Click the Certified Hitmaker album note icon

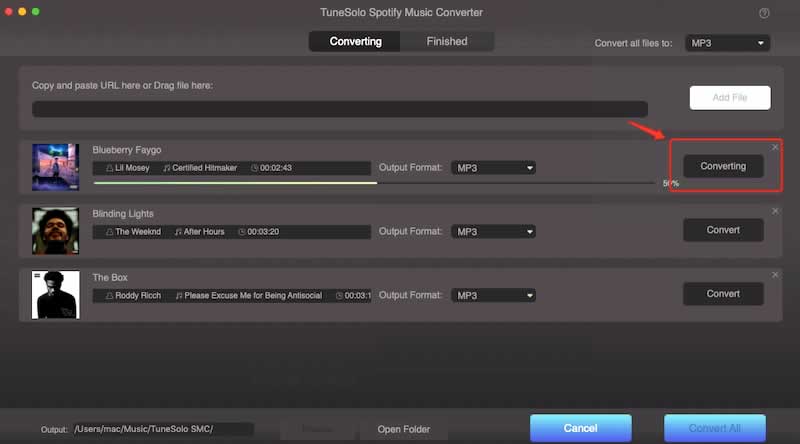coord(166,168)
